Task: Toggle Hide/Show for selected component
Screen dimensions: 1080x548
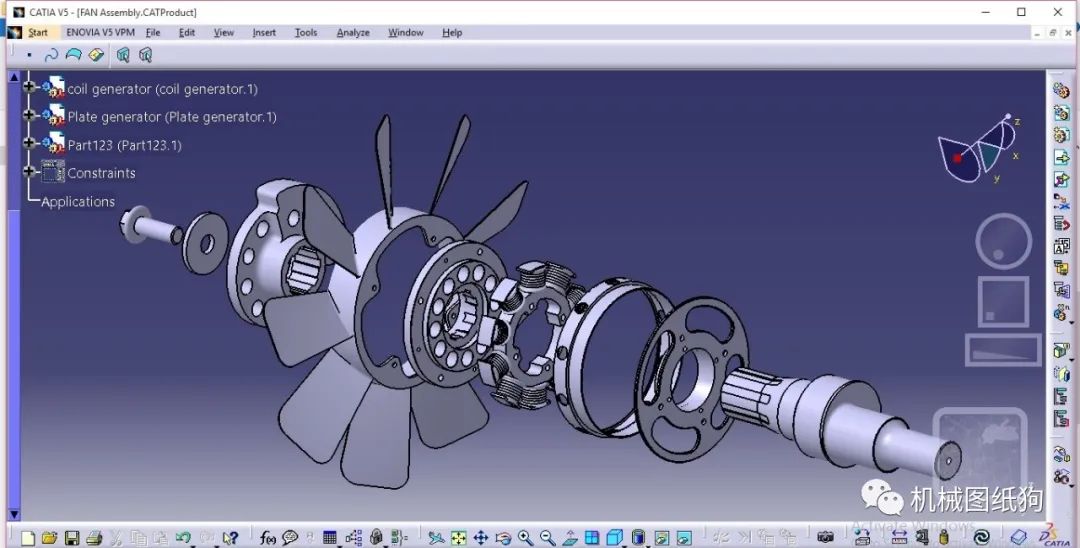Action: tap(661, 538)
